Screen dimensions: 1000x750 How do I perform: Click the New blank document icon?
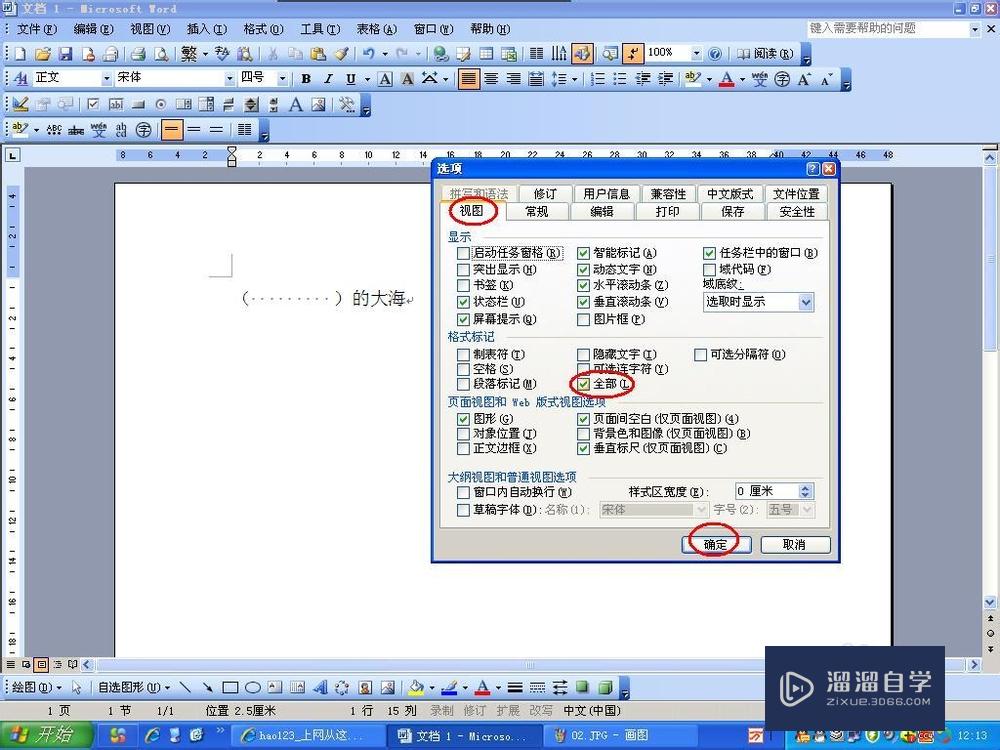tap(20, 54)
